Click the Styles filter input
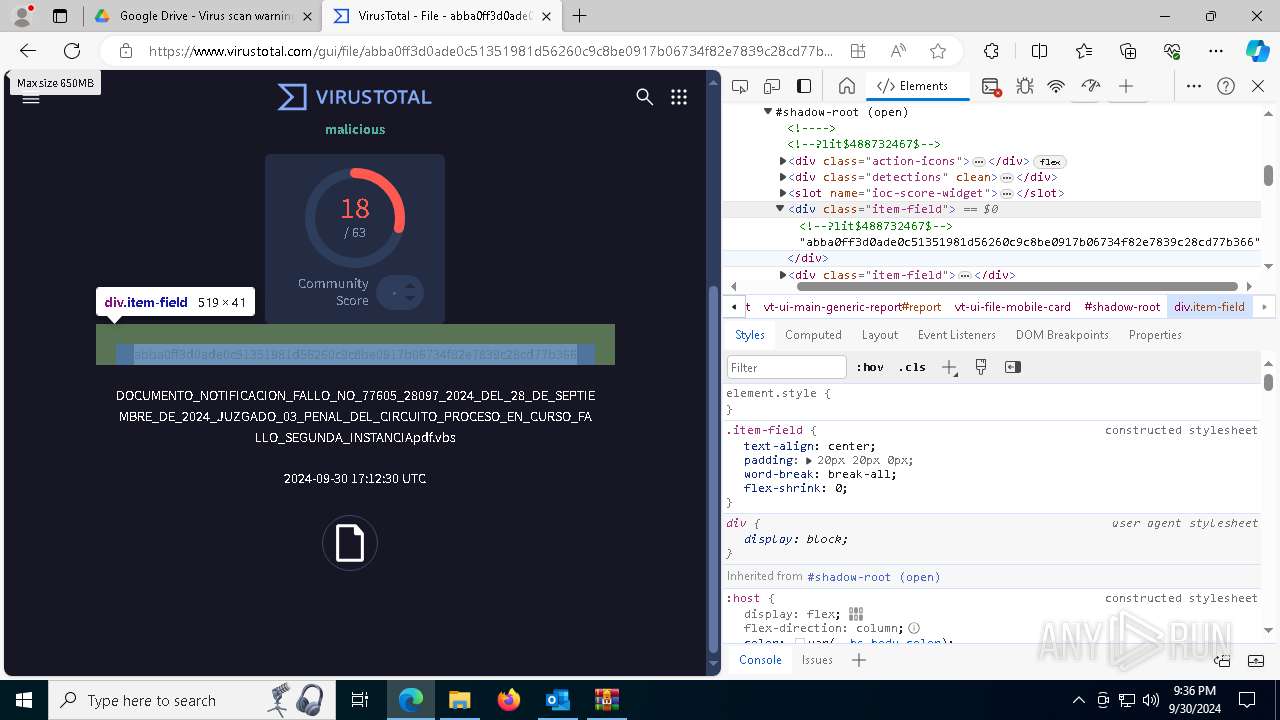 787,367
